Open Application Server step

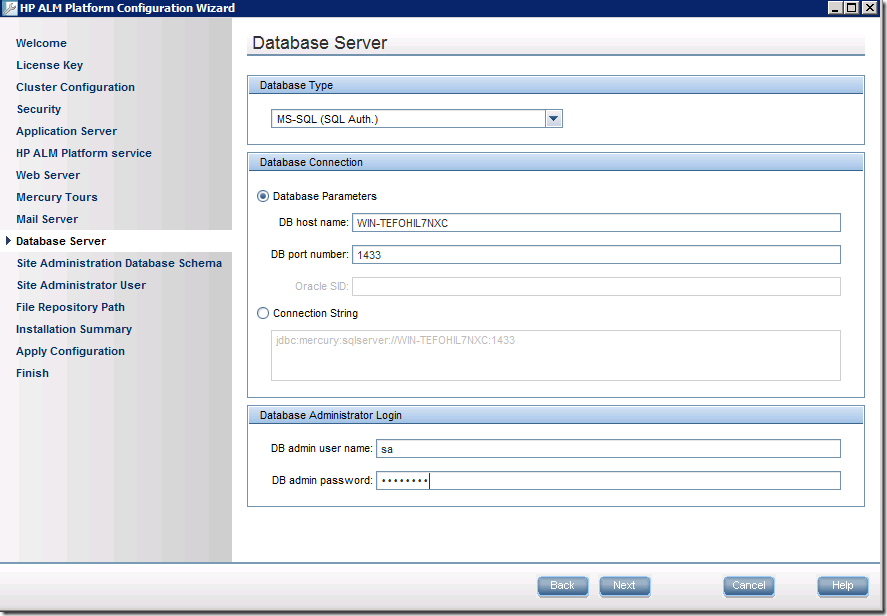click(67, 131)
